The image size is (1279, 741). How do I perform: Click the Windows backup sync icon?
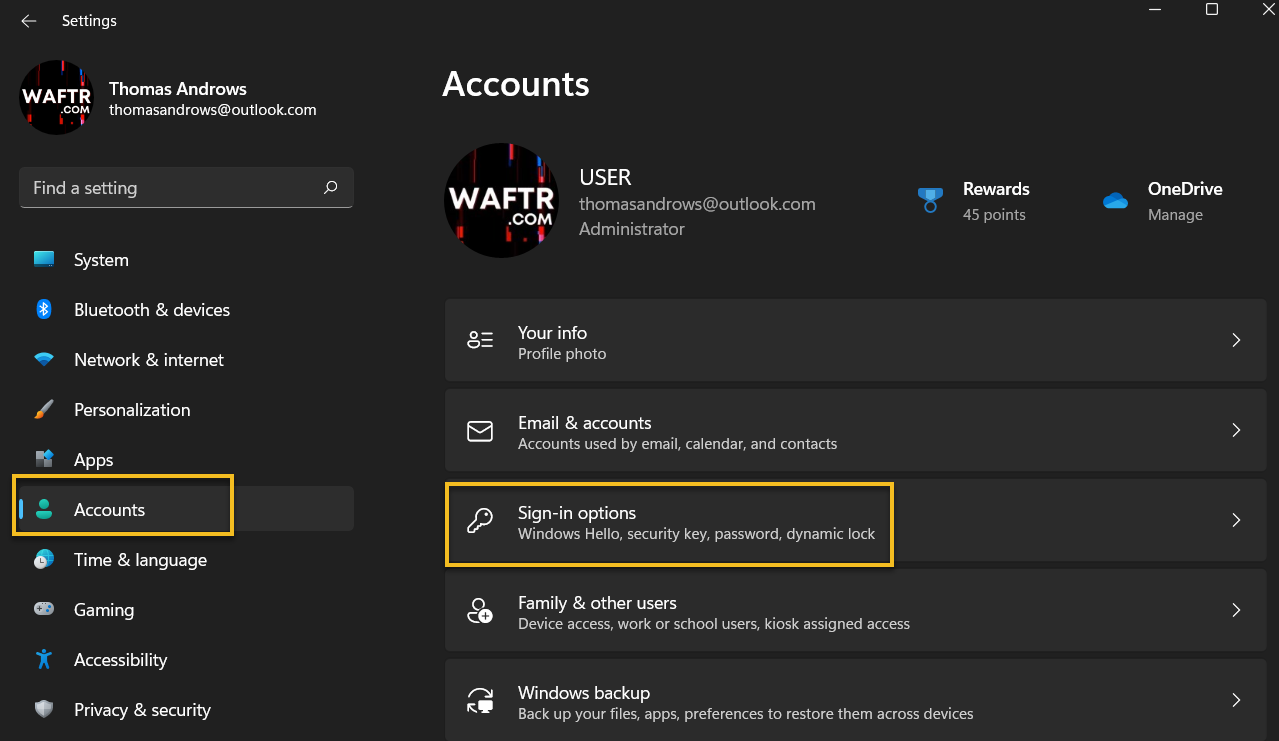coord(480,701)
